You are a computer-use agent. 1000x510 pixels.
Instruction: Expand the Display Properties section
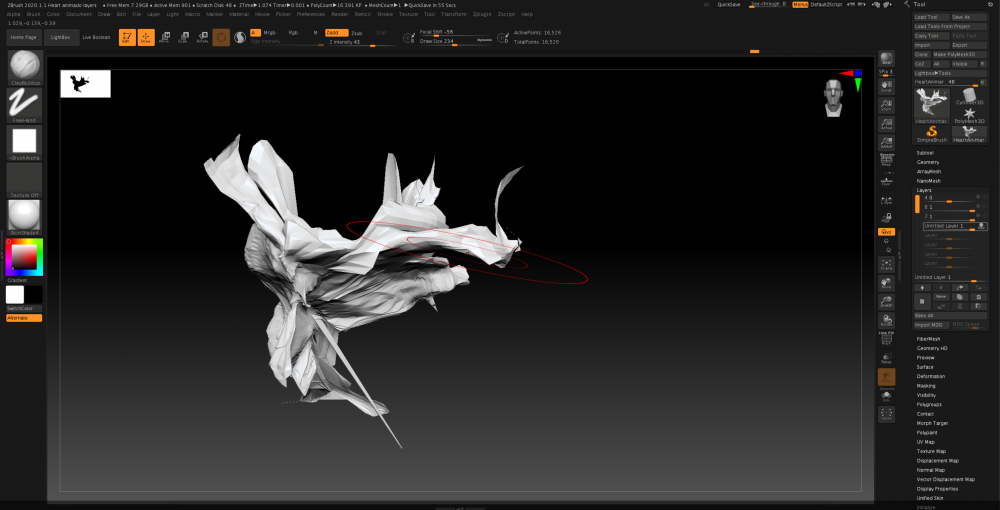coord(937,489)
